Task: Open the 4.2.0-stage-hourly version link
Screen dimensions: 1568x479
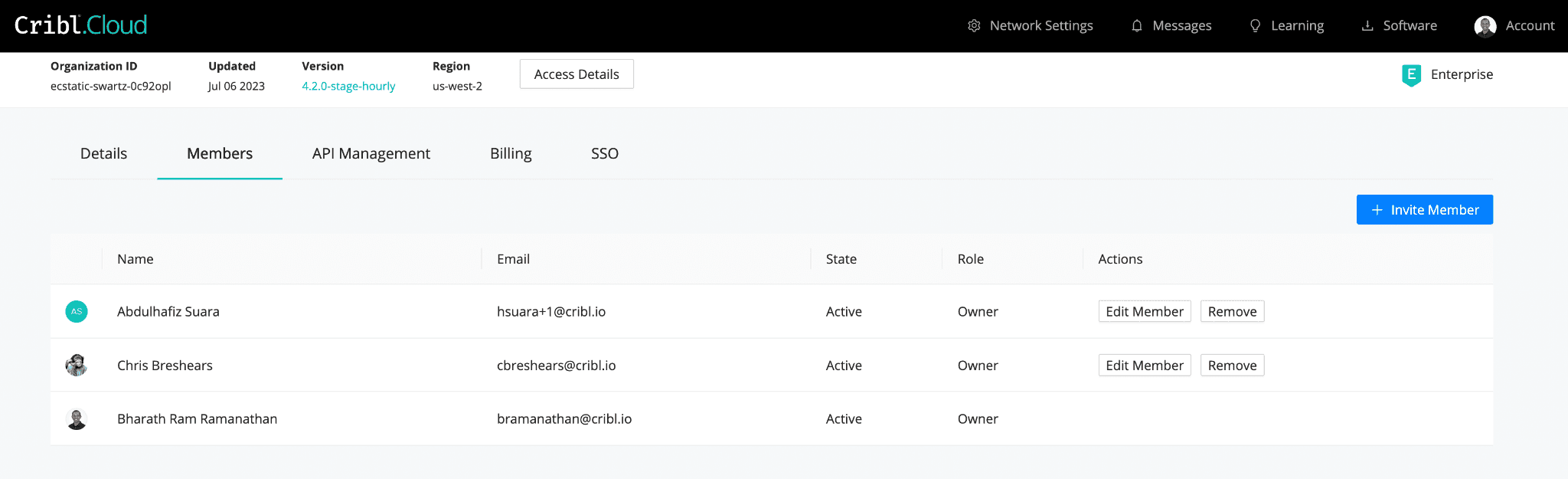Action: [348, 86]
